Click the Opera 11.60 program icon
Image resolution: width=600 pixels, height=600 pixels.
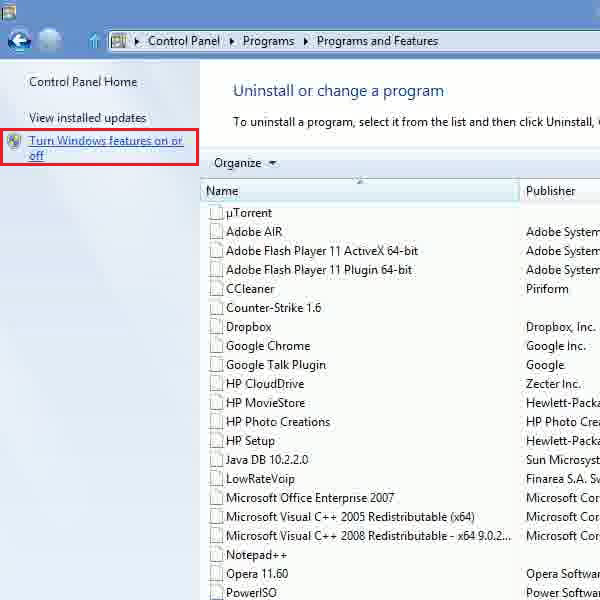216,574
